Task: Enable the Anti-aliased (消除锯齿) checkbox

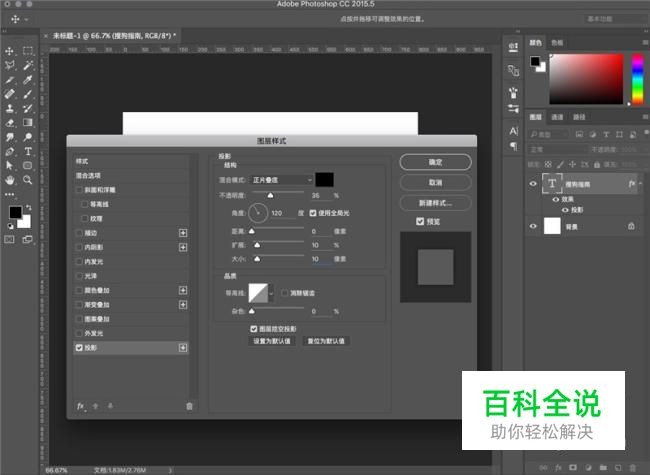Action: [x=284, y=293]
